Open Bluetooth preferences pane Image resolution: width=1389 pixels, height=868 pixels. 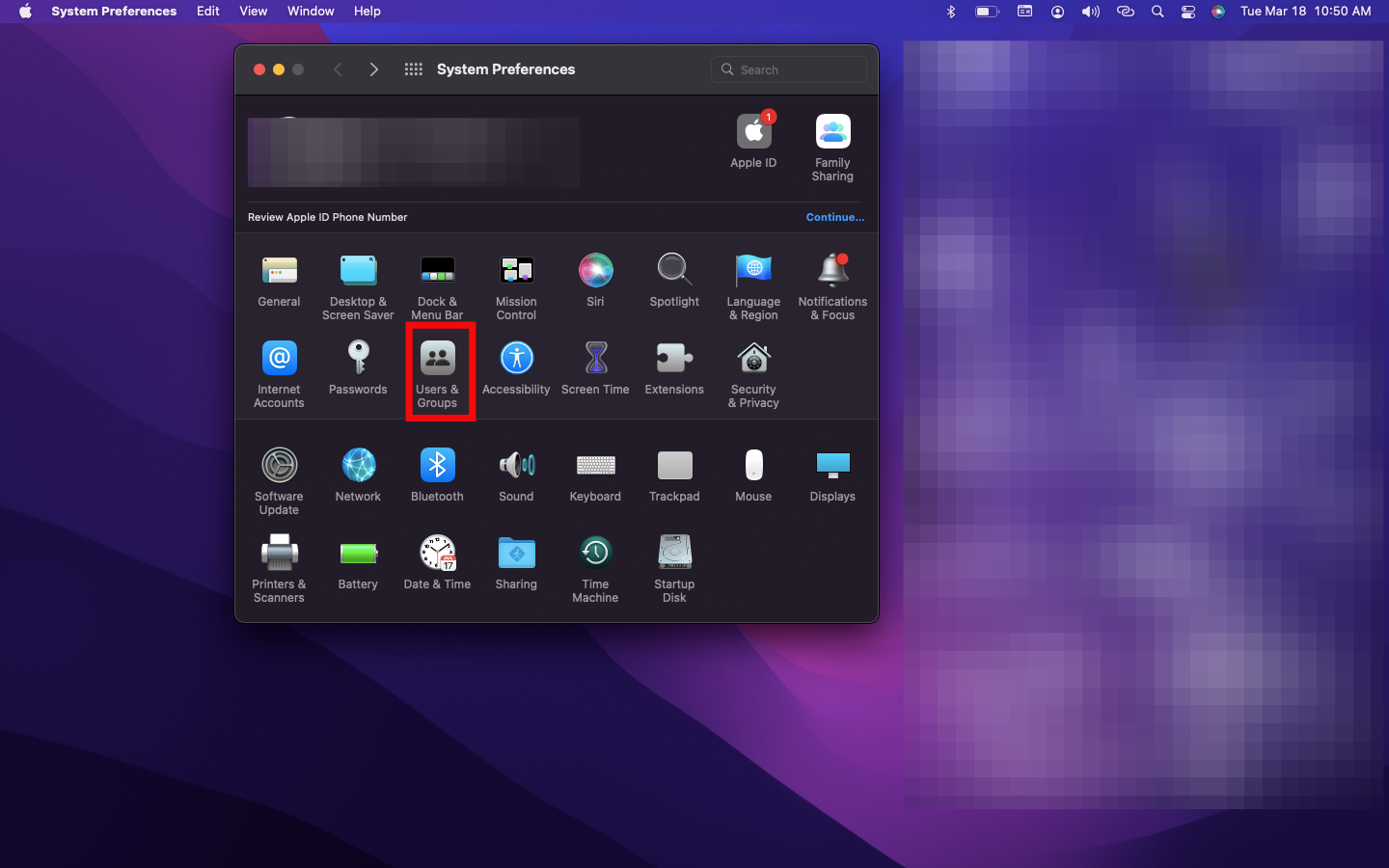[437, 475]
